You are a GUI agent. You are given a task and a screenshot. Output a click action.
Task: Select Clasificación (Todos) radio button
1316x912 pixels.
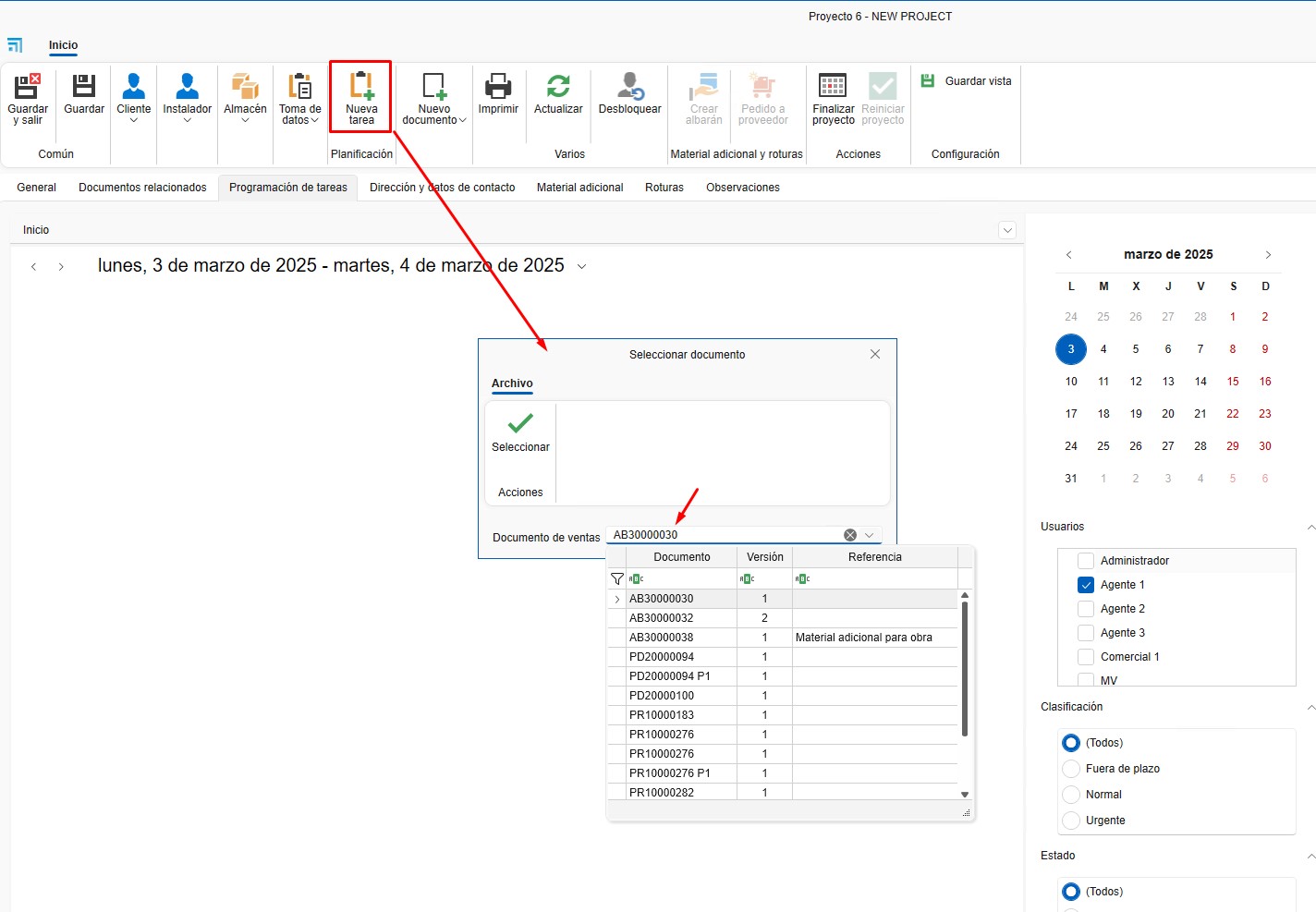(x=1071, y=743)
